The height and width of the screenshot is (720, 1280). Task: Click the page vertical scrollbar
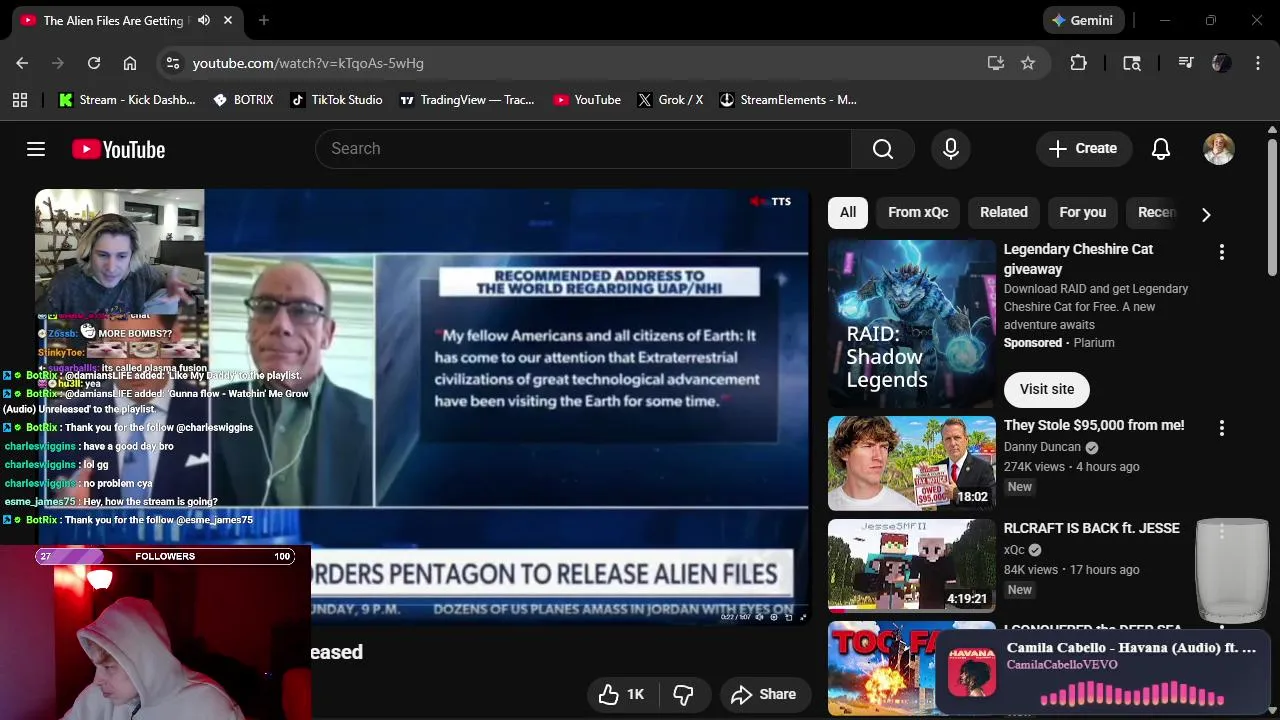[1272, 210]
